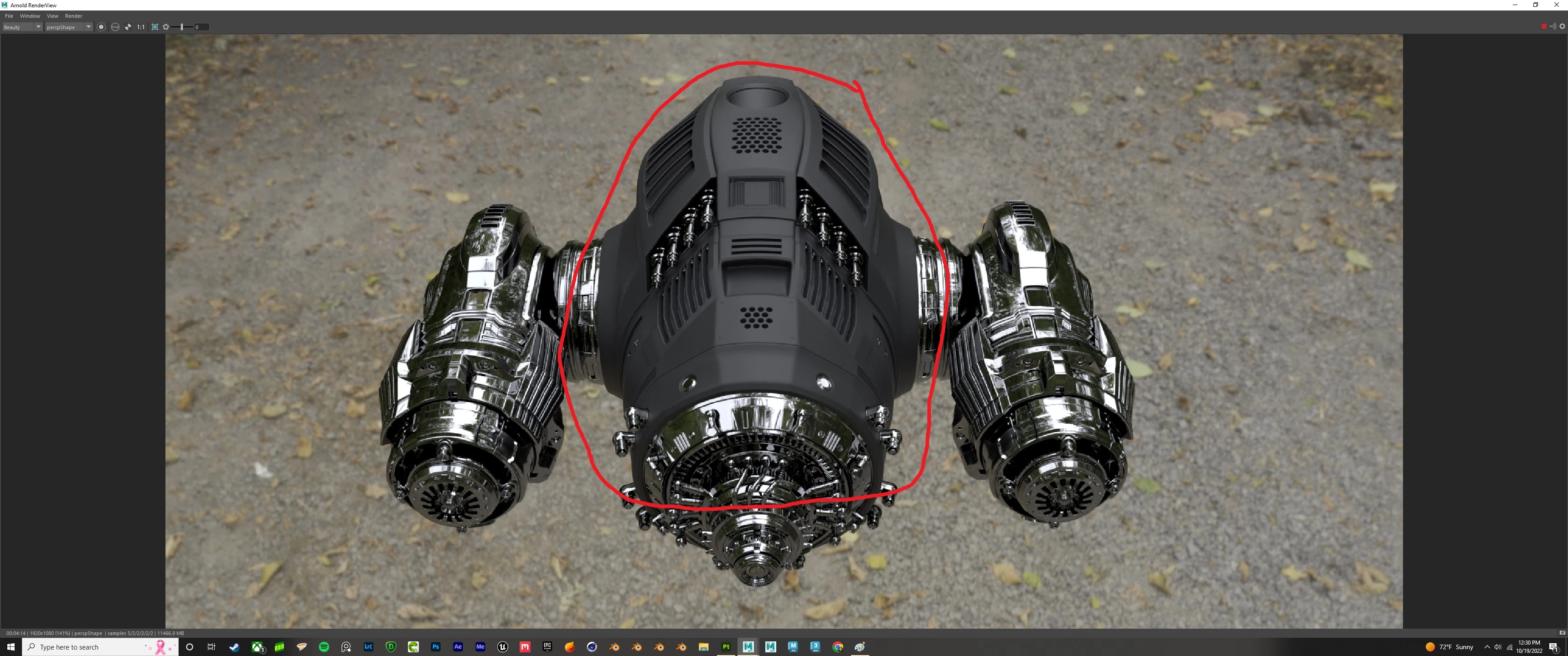Open the File menu
The height and width of the screenshot is (656, 1568).
(9, 16)
